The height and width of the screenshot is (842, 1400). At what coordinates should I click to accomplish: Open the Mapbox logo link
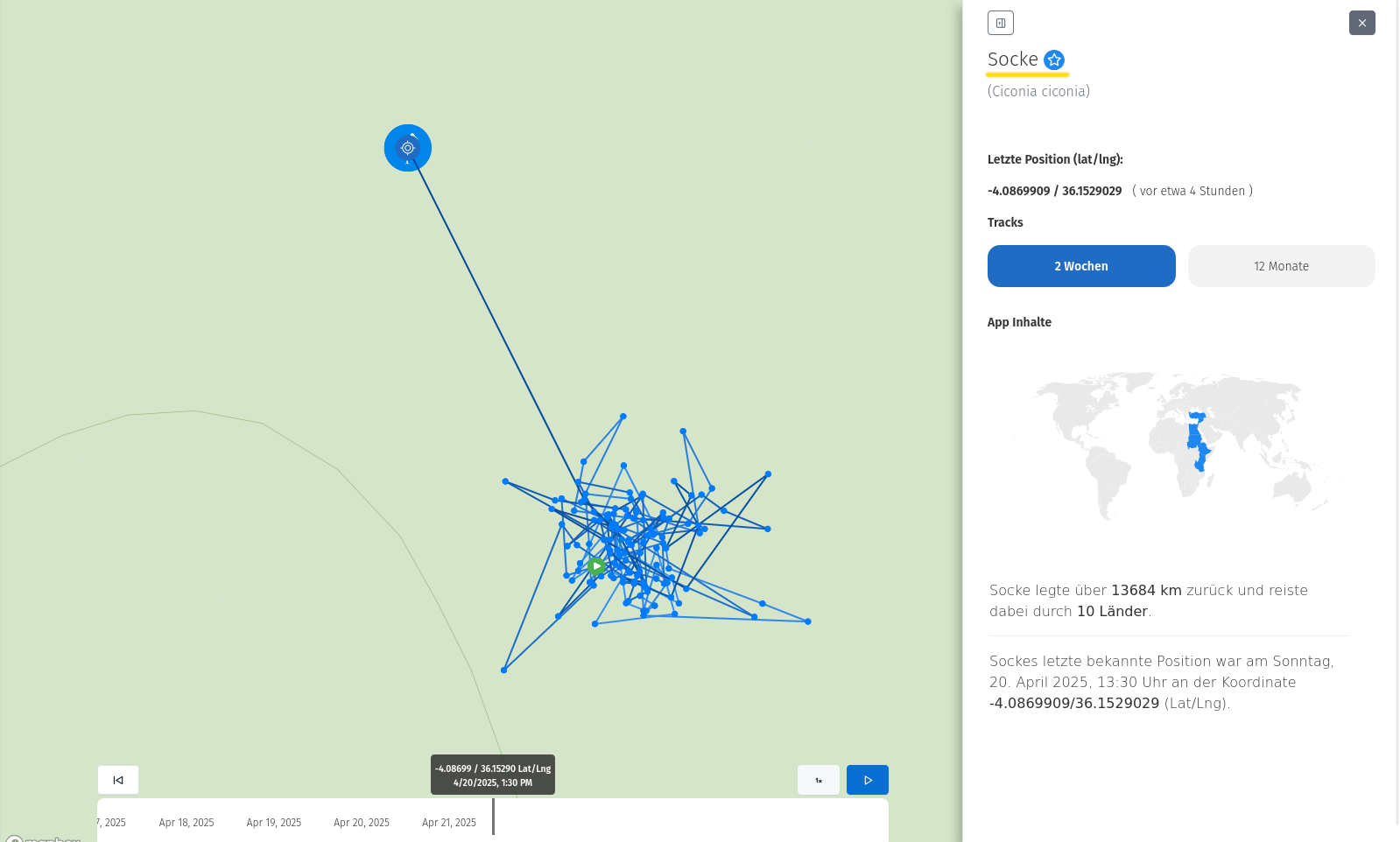pos(44,838)
